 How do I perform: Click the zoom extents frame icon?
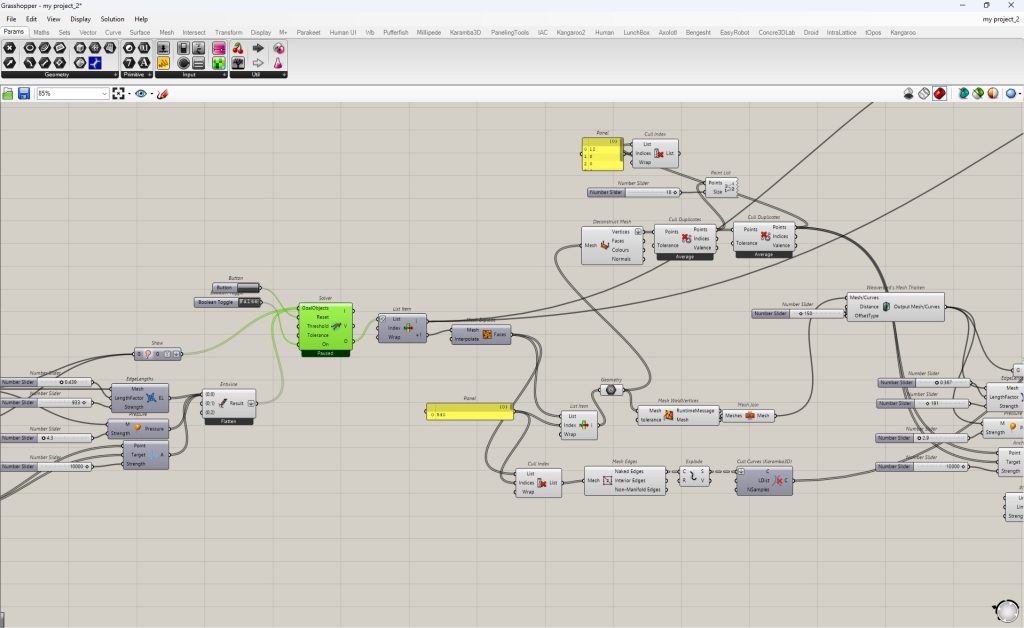(x=118, y=93)
